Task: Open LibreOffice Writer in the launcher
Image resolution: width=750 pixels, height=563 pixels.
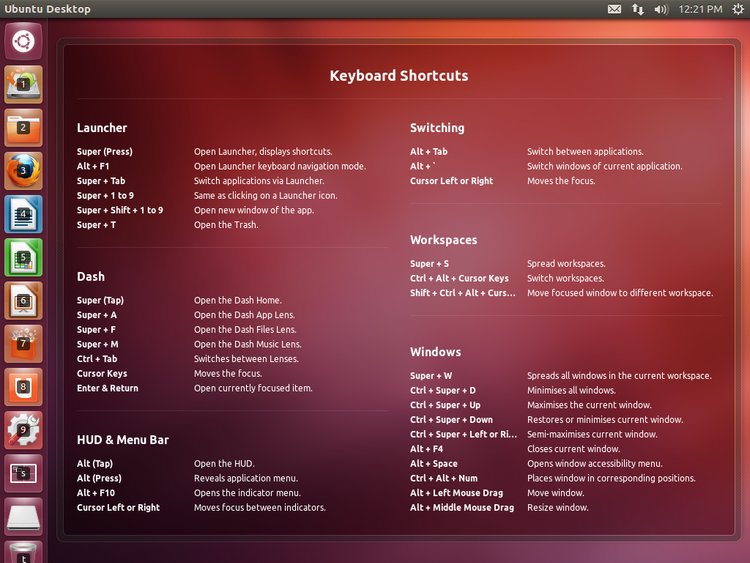Action: click(23, 214)
